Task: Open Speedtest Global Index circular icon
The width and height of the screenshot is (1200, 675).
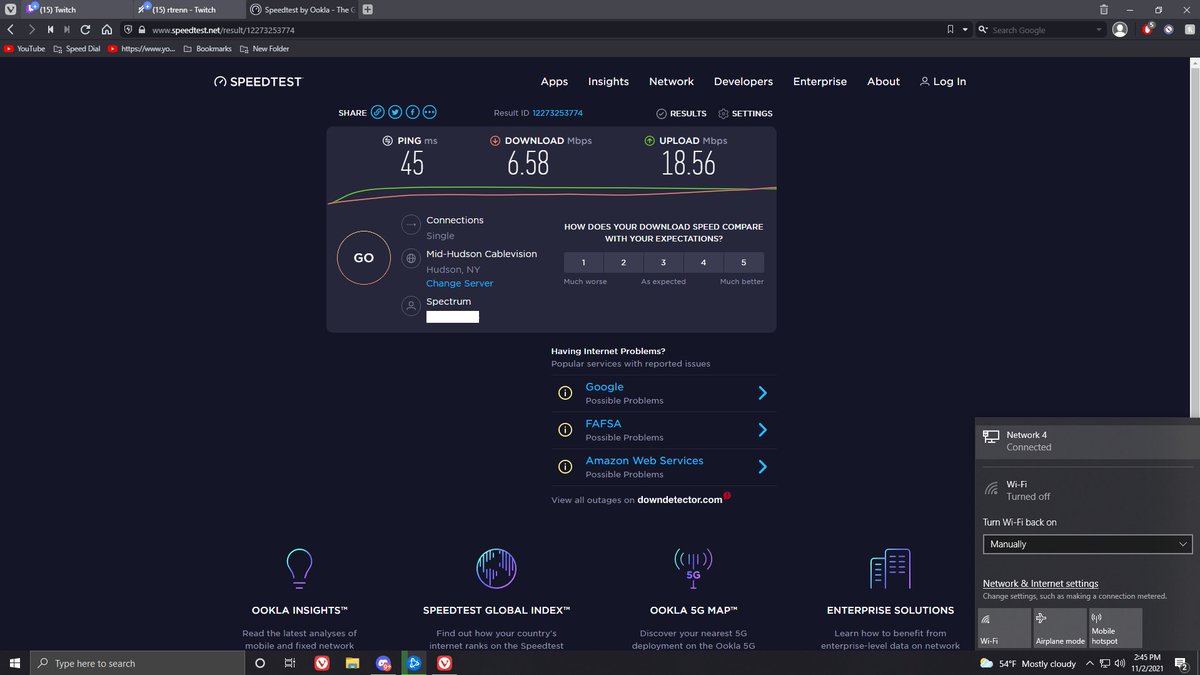Action: (x=496, y=567)
